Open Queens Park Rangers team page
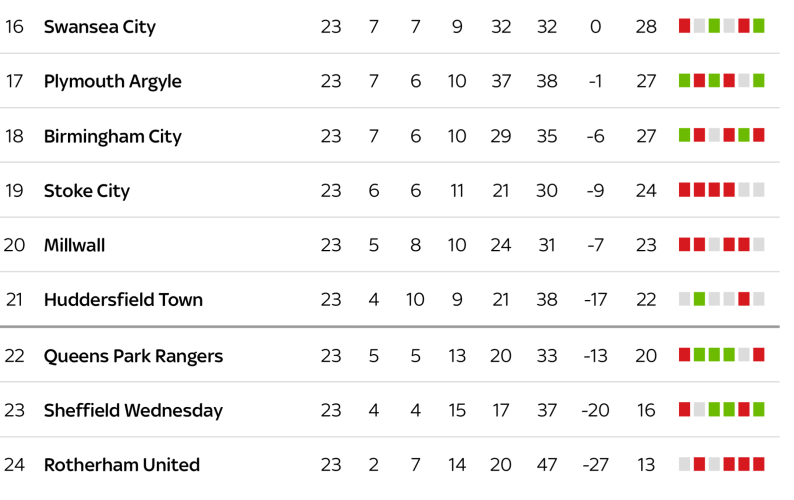Screen dimensions: 794x500 [x=133, y=356]
